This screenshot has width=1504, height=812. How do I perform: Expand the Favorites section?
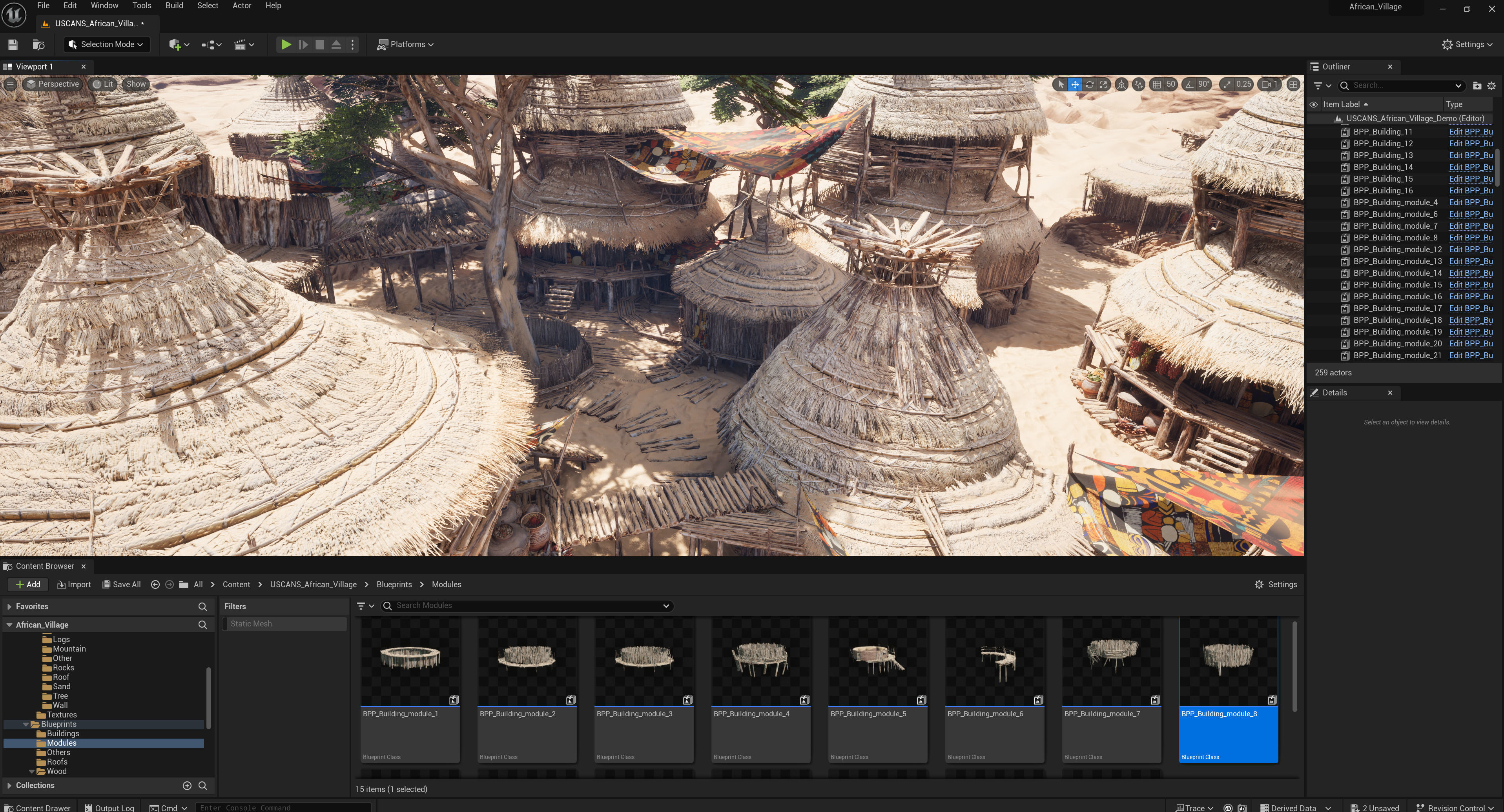pyautogui.click(x=9, y=606)
